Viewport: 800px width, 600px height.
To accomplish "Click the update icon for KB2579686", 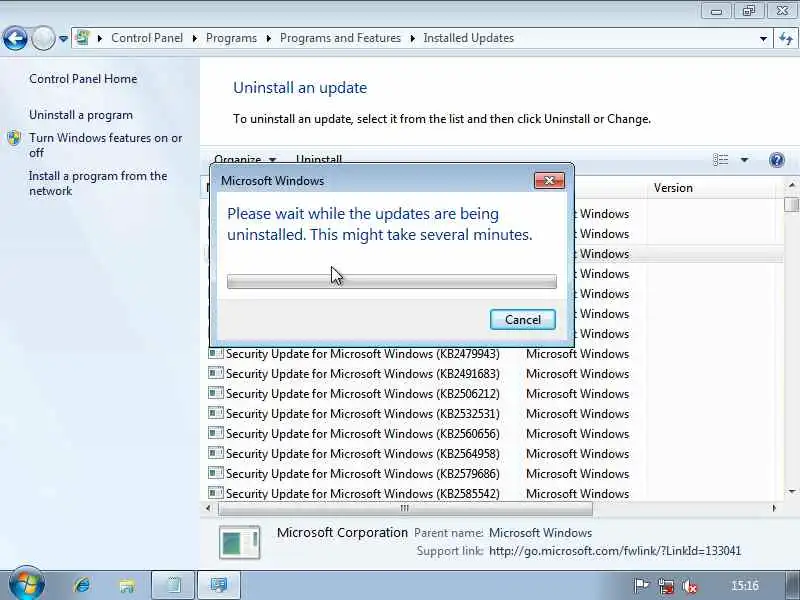I will click(x=216, y=473).
